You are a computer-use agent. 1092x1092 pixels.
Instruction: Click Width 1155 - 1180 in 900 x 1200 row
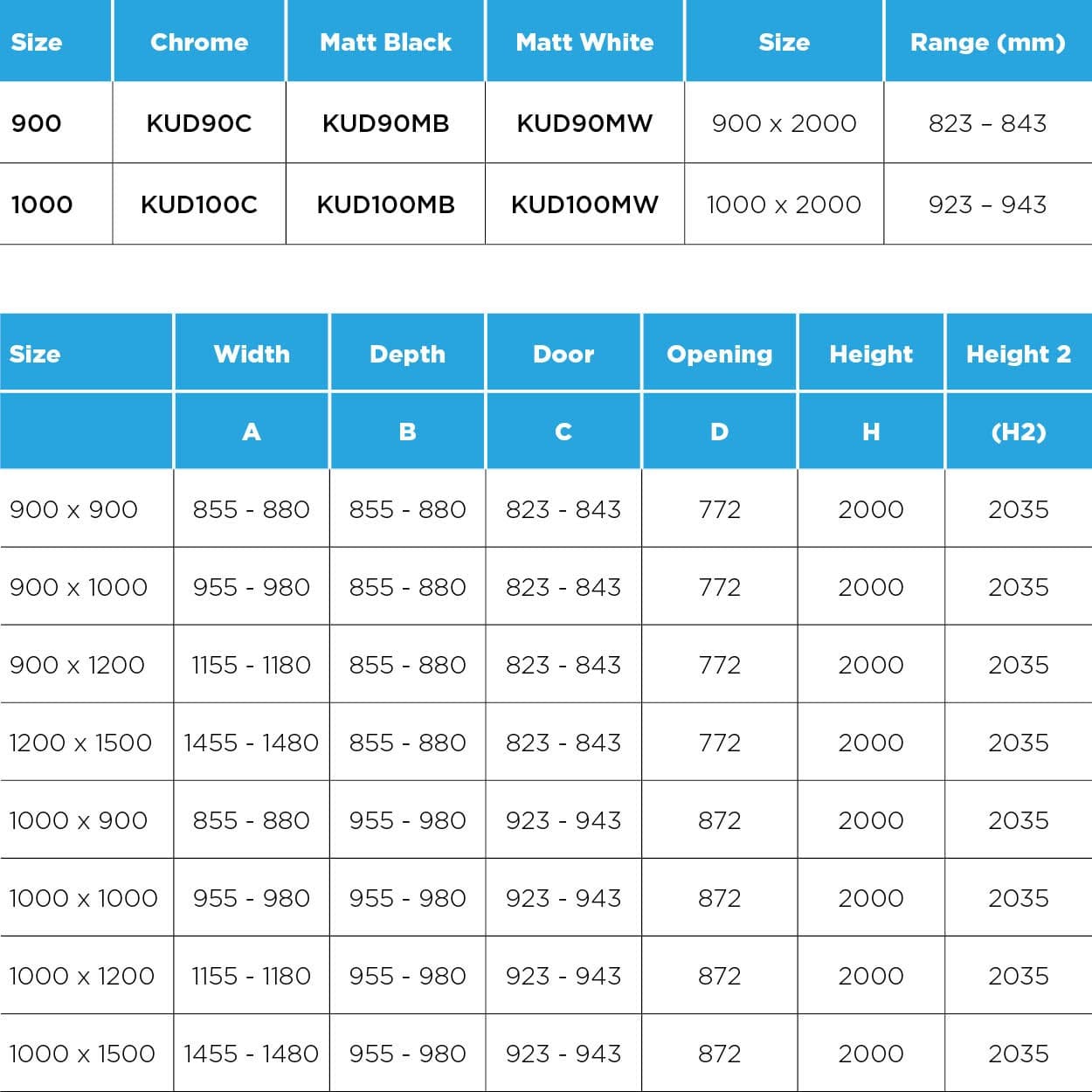click(x=252, y=665)
